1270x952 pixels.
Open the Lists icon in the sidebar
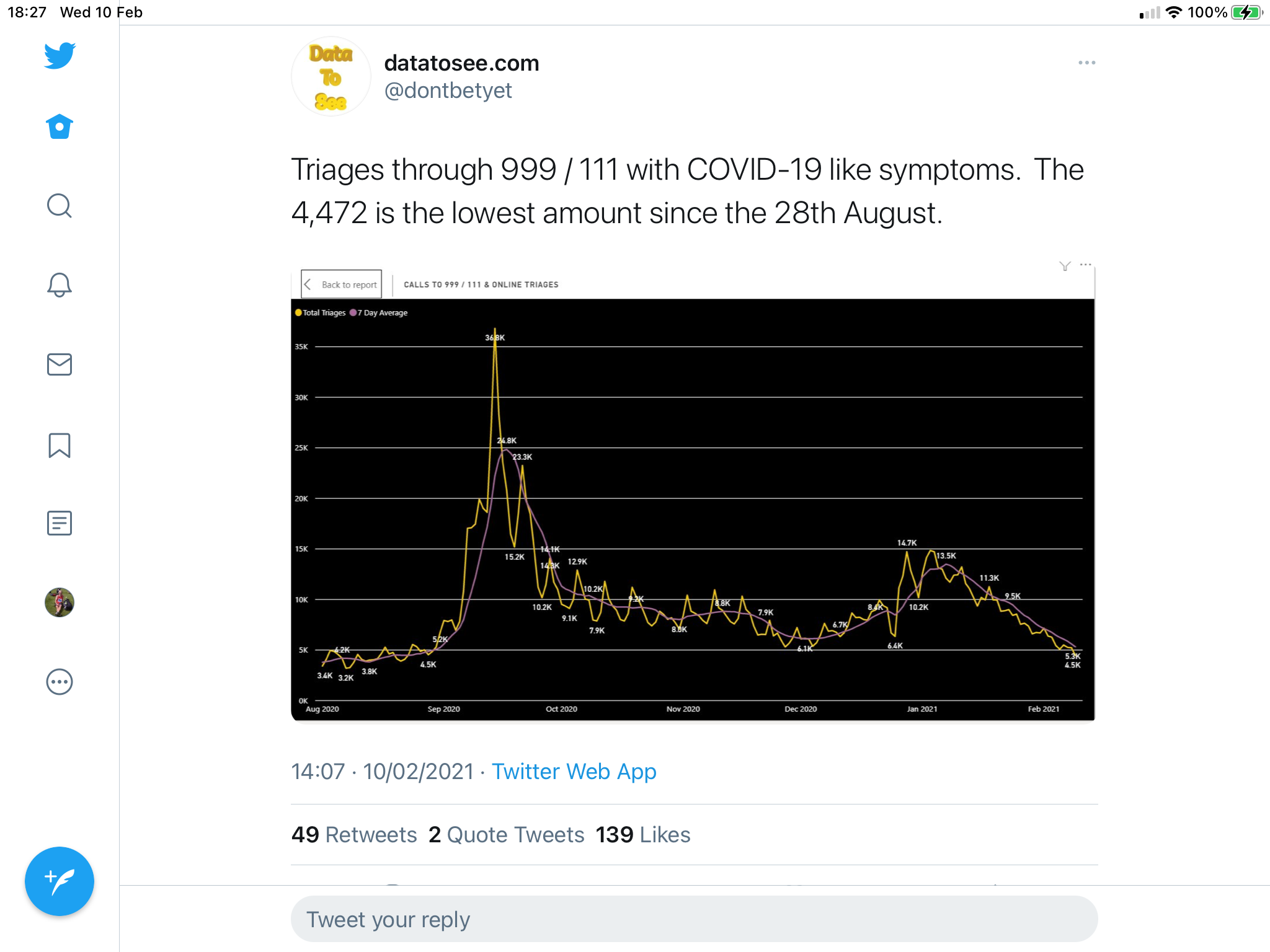pos(60,523)
